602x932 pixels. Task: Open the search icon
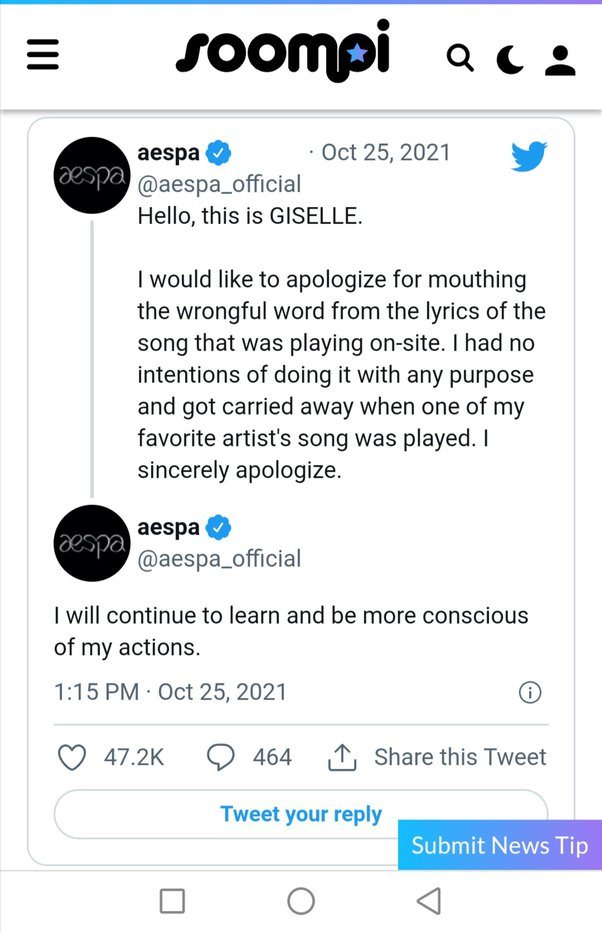(460, 59)
